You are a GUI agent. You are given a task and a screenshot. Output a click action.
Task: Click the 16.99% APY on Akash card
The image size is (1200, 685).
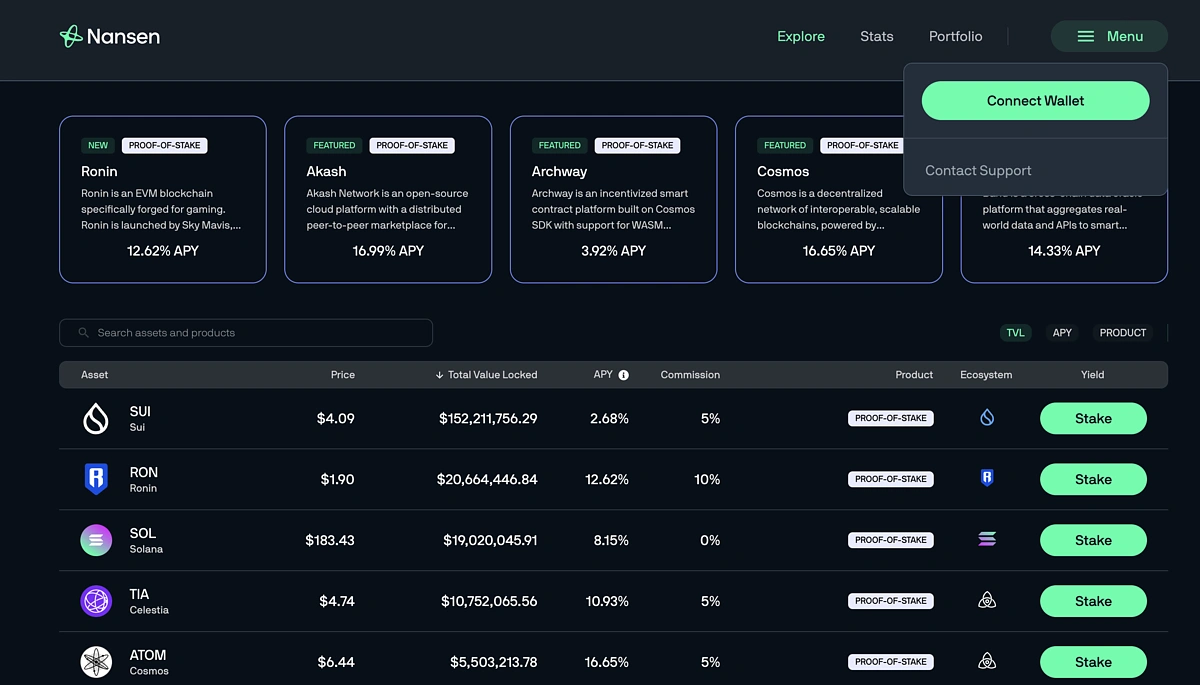pos(388,251)
